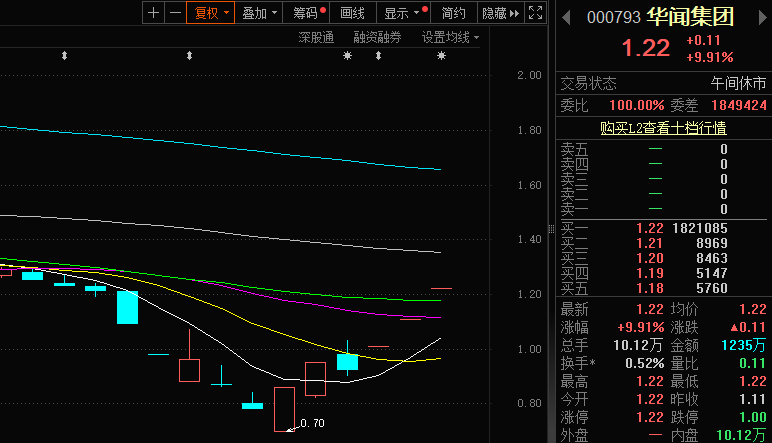This screenshot has width=772, height=443.
Task: Select the 画线 drawing tool
Action: (x=353, y=13)
